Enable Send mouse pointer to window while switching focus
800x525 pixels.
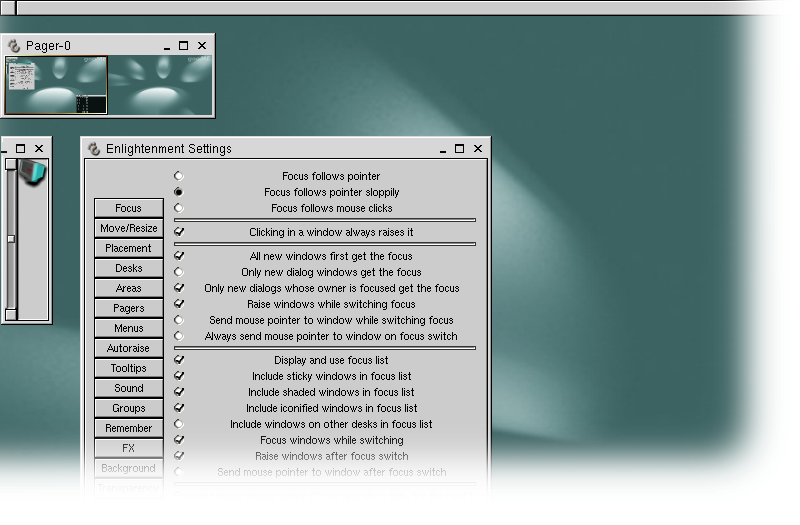179,320
